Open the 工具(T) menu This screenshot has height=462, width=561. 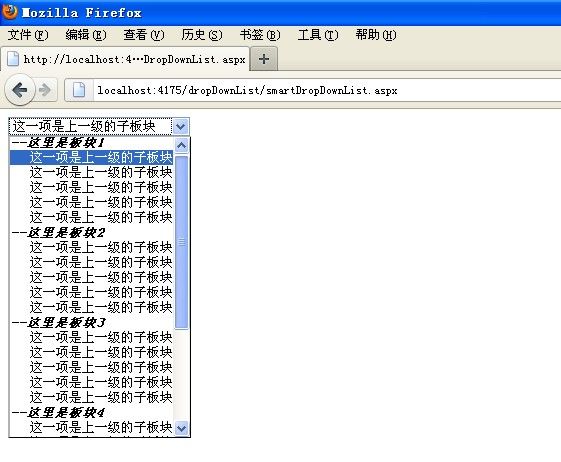(x=318, y=35)
